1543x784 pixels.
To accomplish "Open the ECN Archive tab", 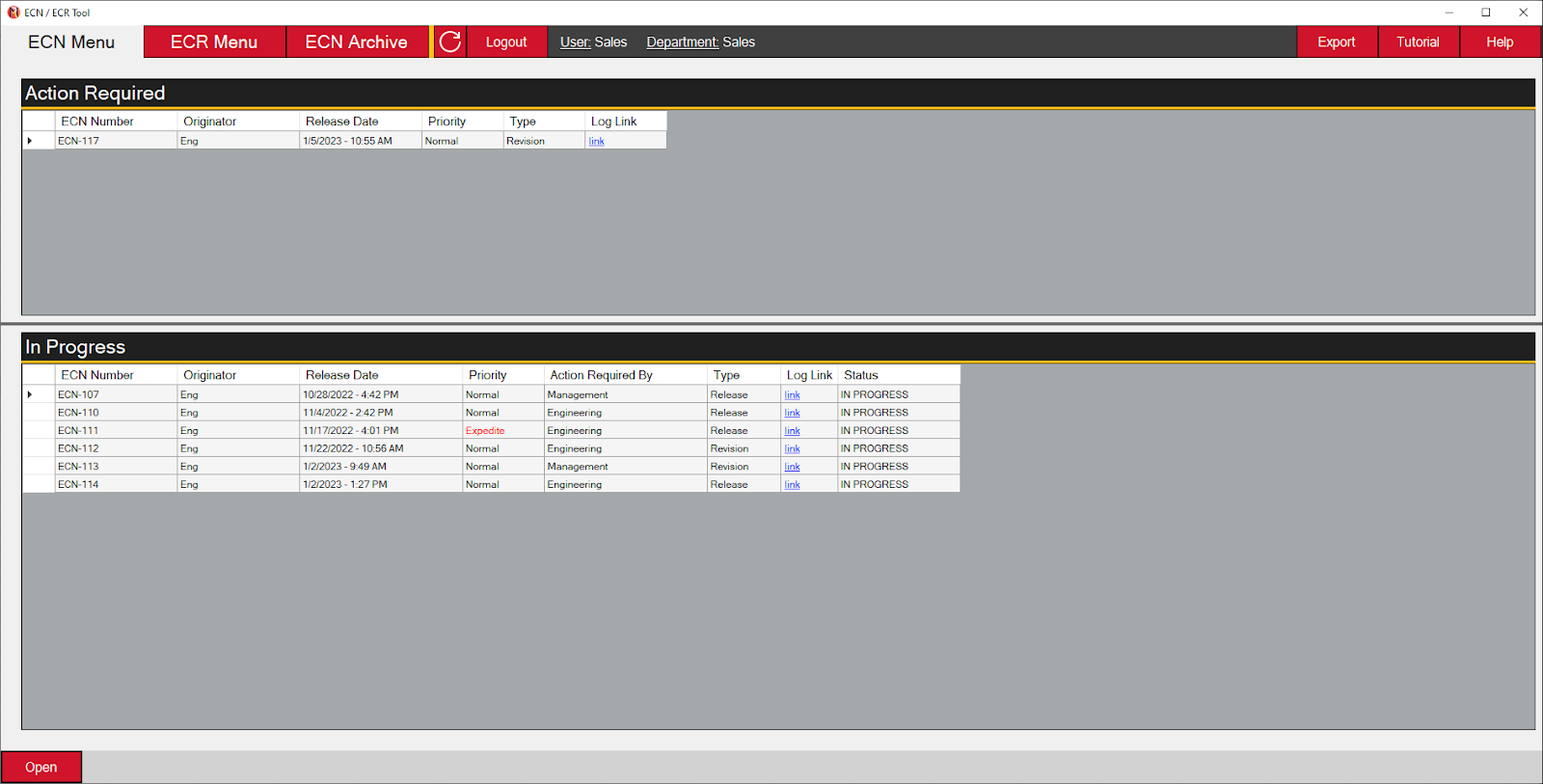I will [x=356, y=41].
